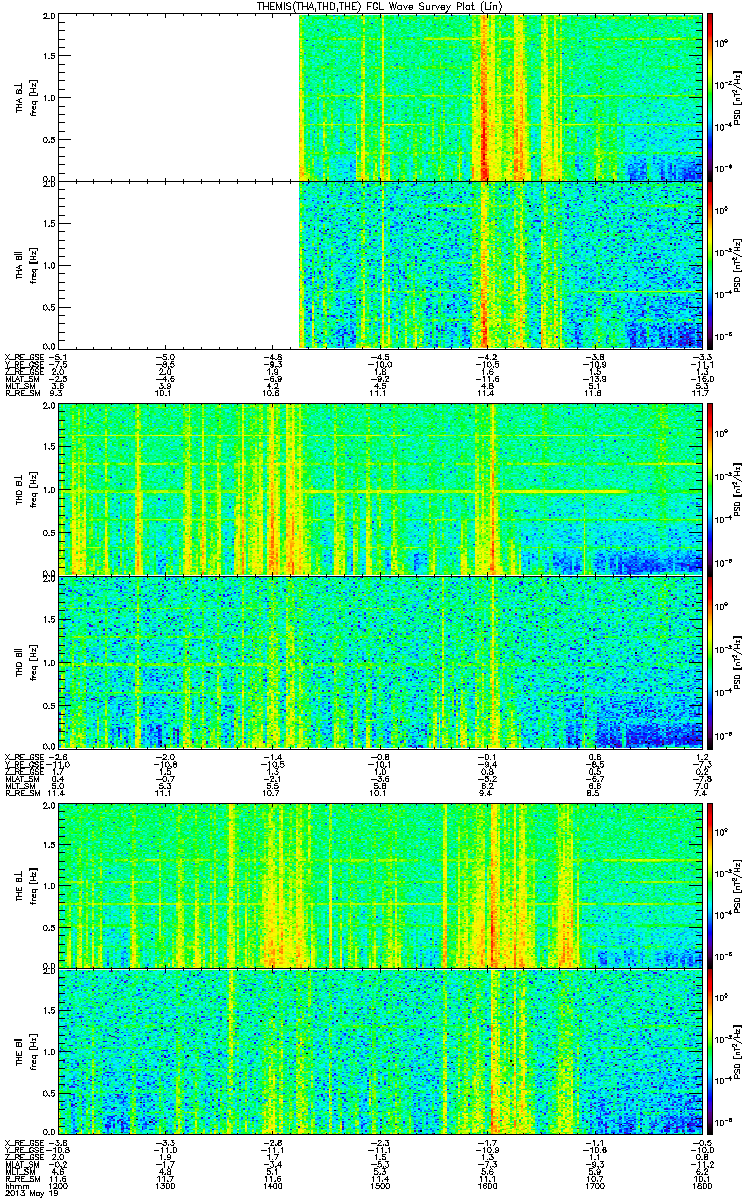Click the '1400' time tick label
The image size is (750, 1200).
(x=274, y=1186)
